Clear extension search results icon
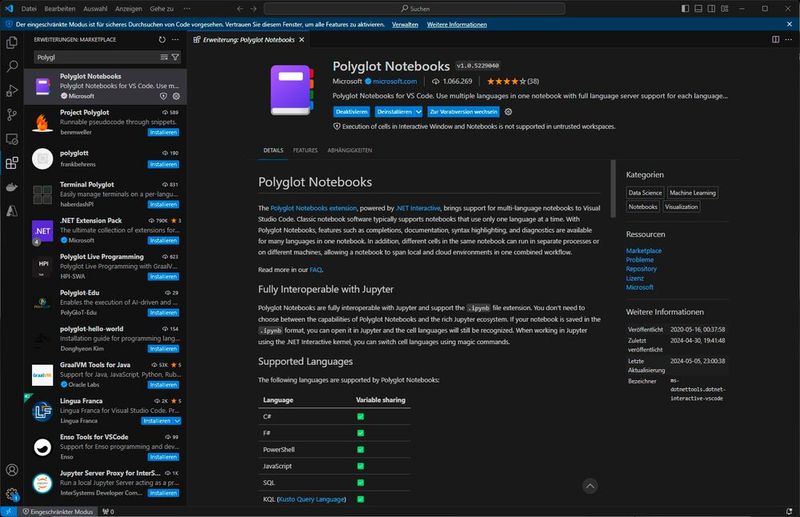The height and width of the screenshot is (517, 800). pyautogui.click(x=164, y=57)
